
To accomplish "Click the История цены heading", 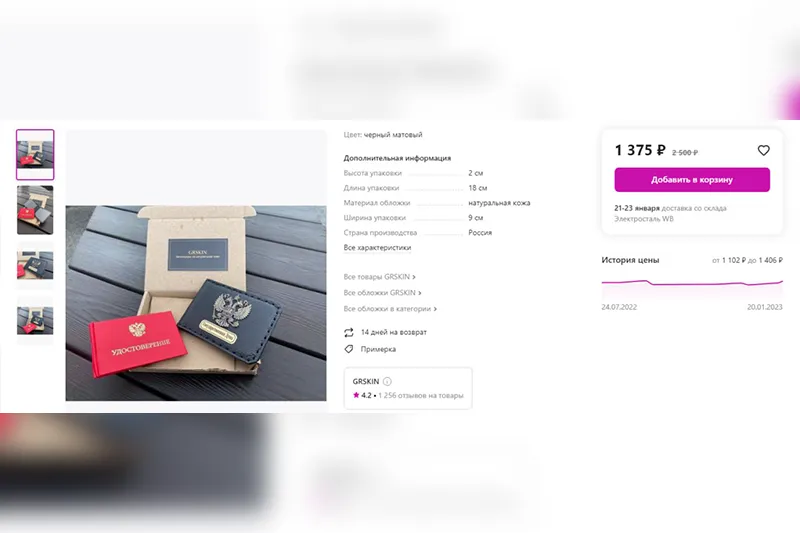I will pos(630,260).
